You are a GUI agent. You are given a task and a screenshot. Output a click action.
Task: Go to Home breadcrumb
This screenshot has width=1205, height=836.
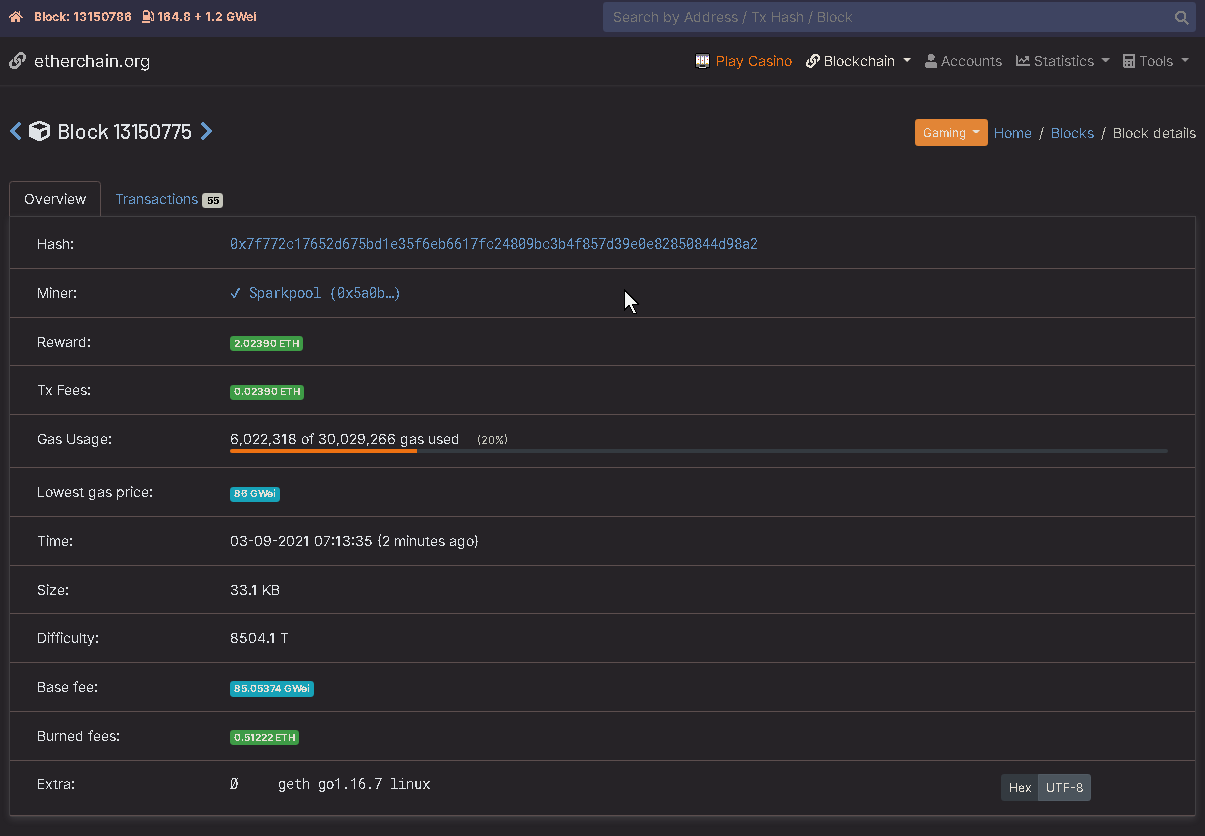pos(1012,133)
